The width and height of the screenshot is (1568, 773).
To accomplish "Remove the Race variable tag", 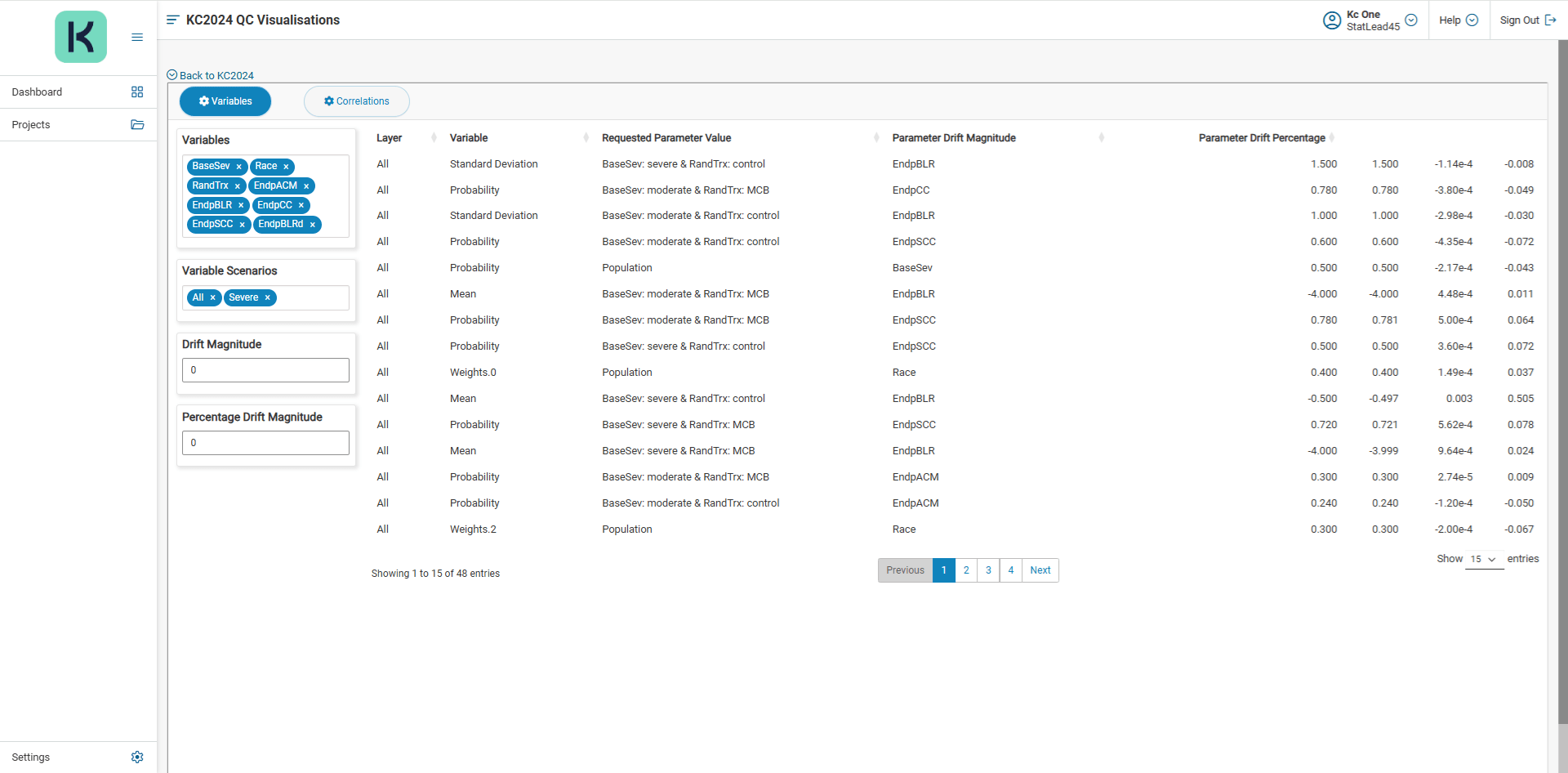I will tap(286, 167).
